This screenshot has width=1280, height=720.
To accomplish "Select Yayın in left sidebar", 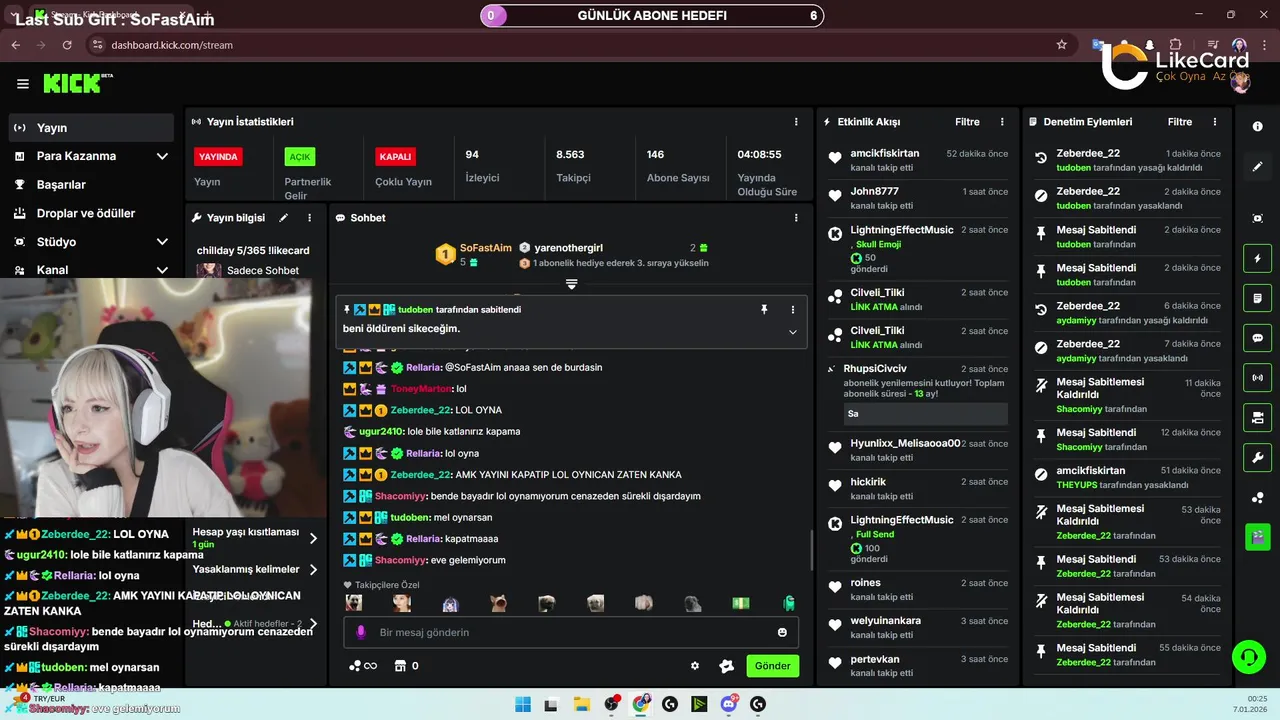I will [x=91, y=128].
